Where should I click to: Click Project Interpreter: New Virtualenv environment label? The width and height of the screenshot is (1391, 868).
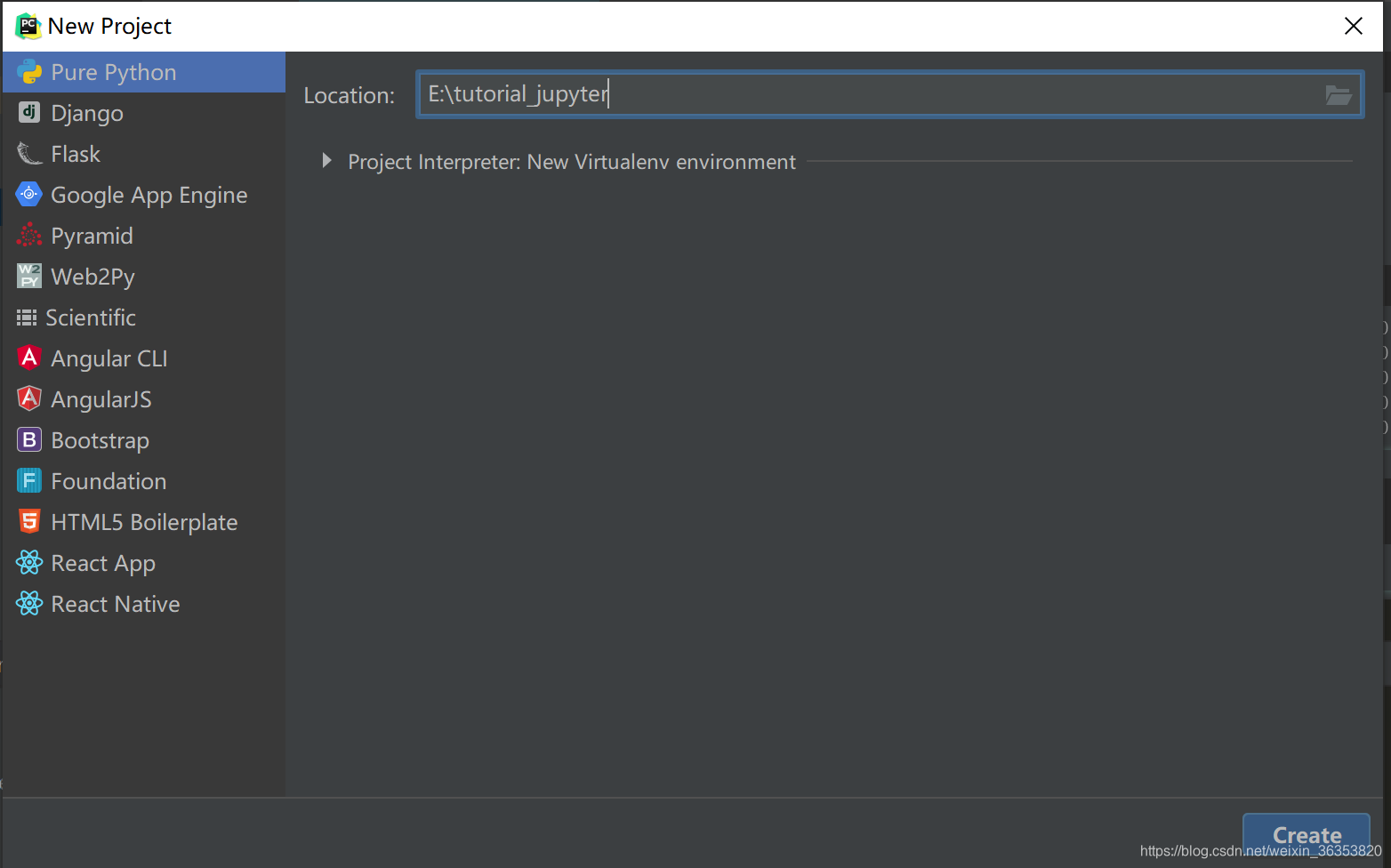coord(572,162)
